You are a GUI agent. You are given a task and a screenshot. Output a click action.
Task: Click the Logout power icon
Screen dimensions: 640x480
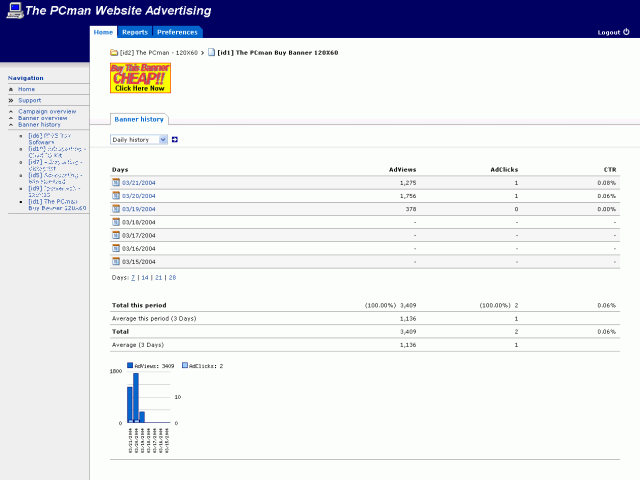pos(626,32)
